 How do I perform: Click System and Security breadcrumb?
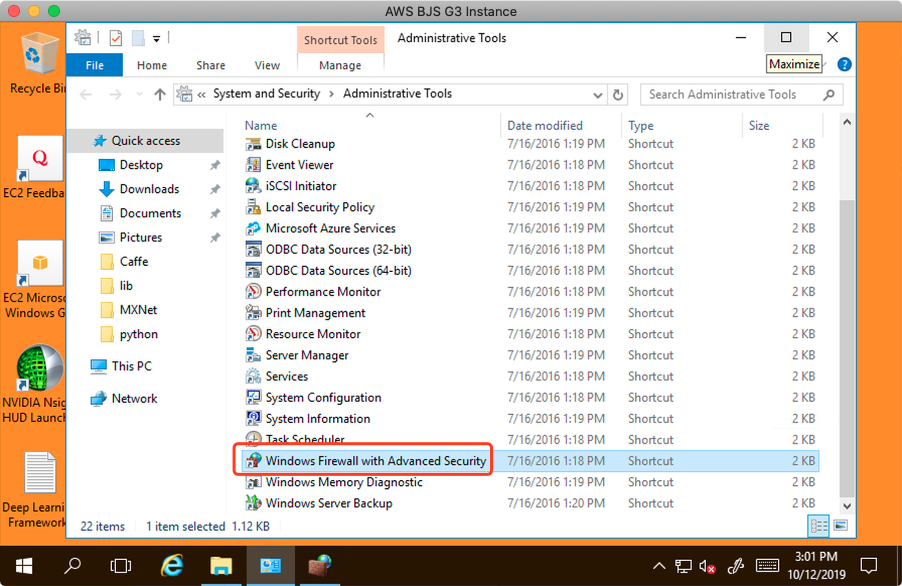[266, 94]
